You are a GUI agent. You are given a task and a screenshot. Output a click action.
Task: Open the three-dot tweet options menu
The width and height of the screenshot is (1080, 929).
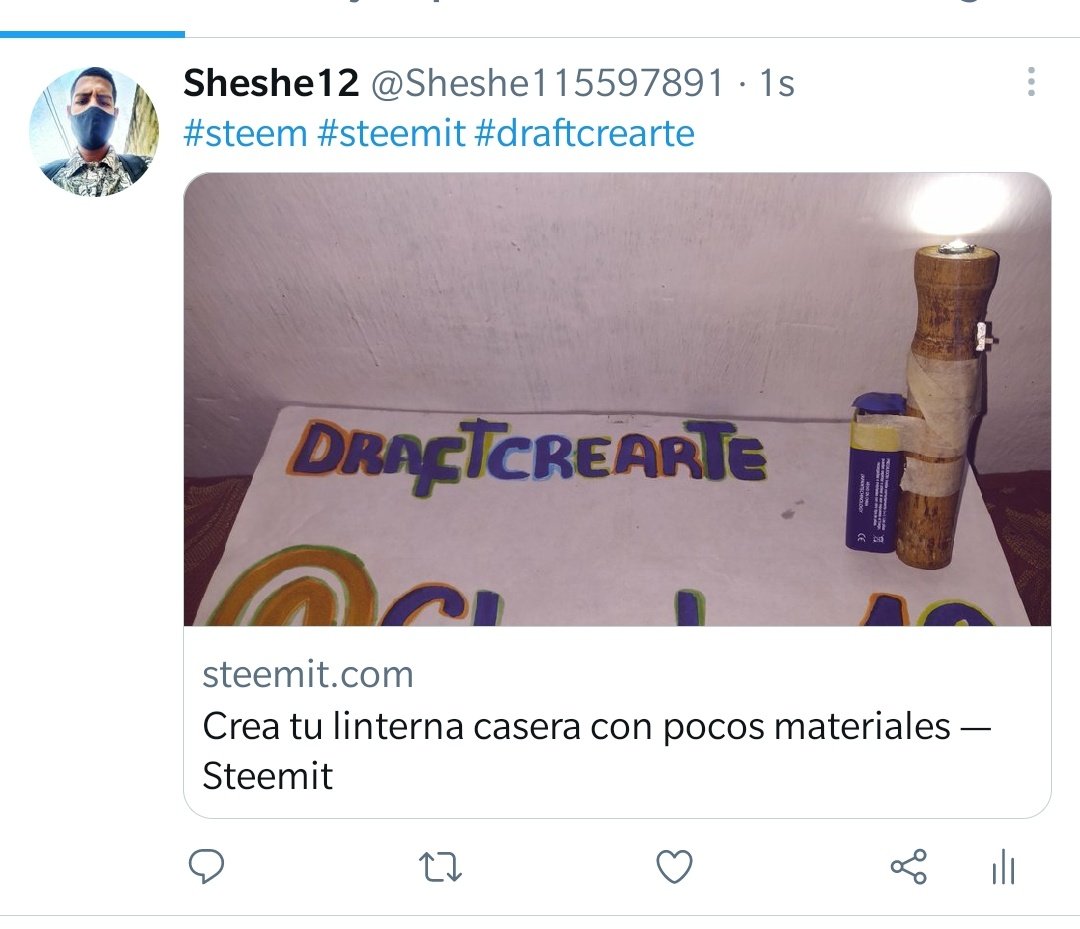click(1031, 82)
